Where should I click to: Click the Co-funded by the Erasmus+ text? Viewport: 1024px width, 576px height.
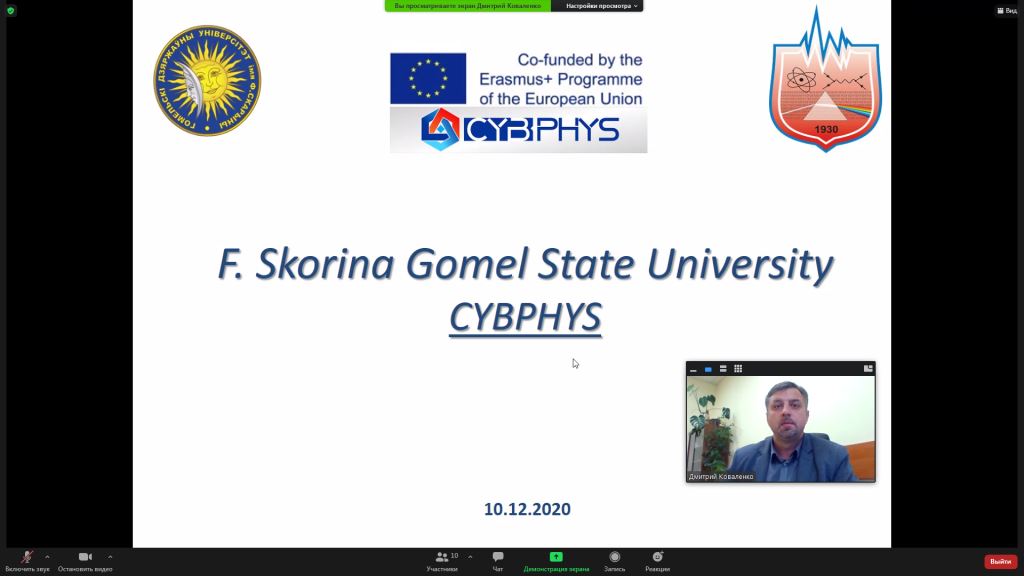560,79
